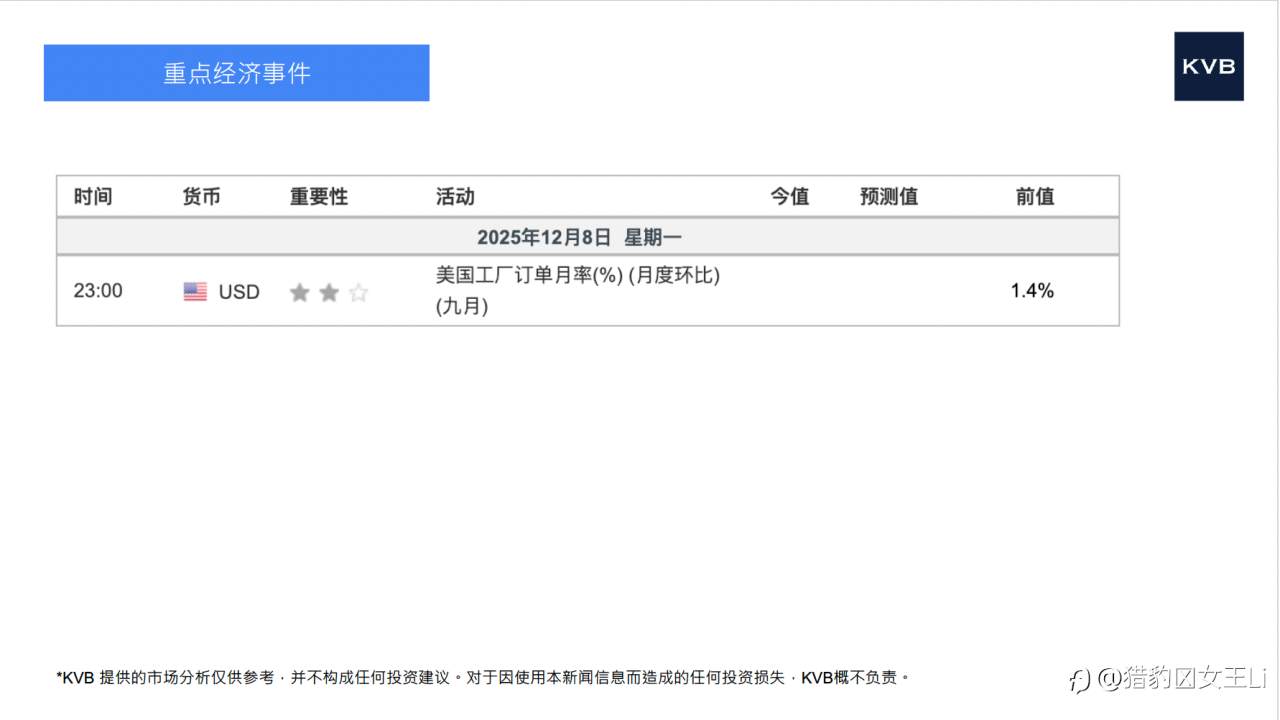Select the 23:00 time cell
Viewport: 1280px width, 720px height.
97,291
